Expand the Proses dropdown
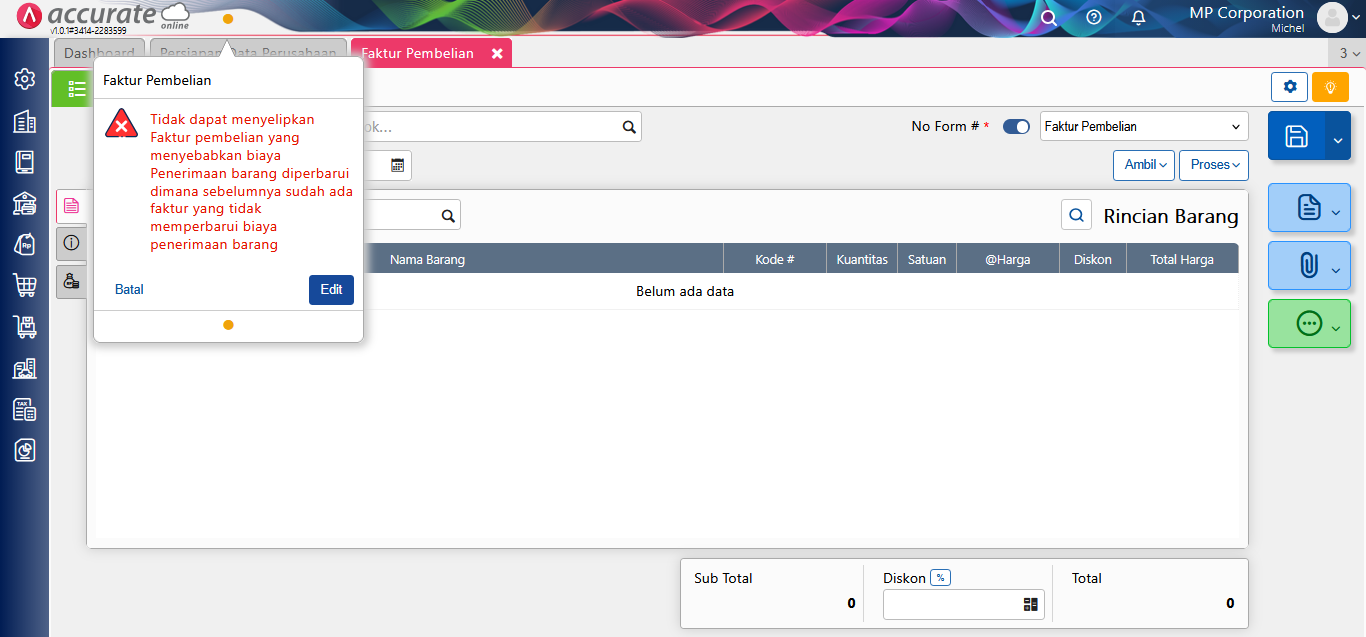 [1214, 165]
